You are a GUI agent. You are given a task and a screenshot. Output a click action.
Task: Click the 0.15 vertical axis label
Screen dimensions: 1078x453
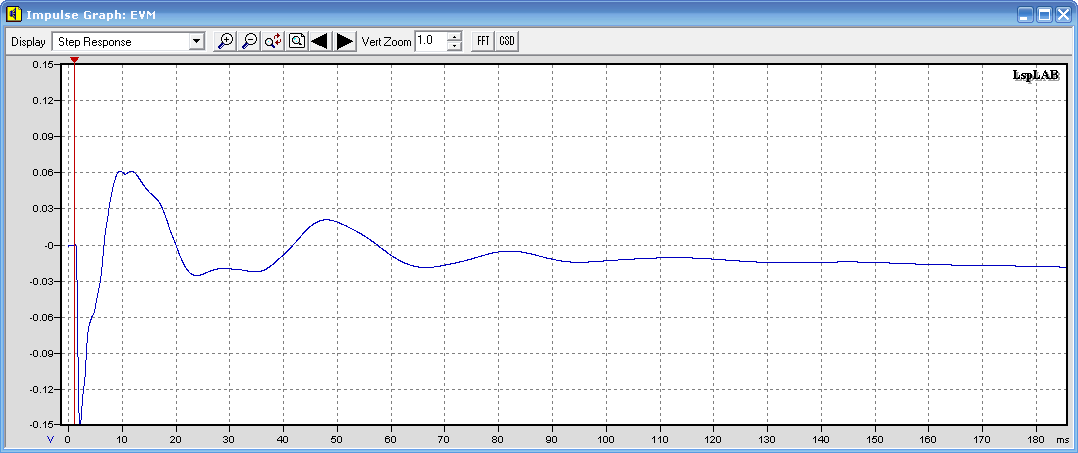point(43,65)
